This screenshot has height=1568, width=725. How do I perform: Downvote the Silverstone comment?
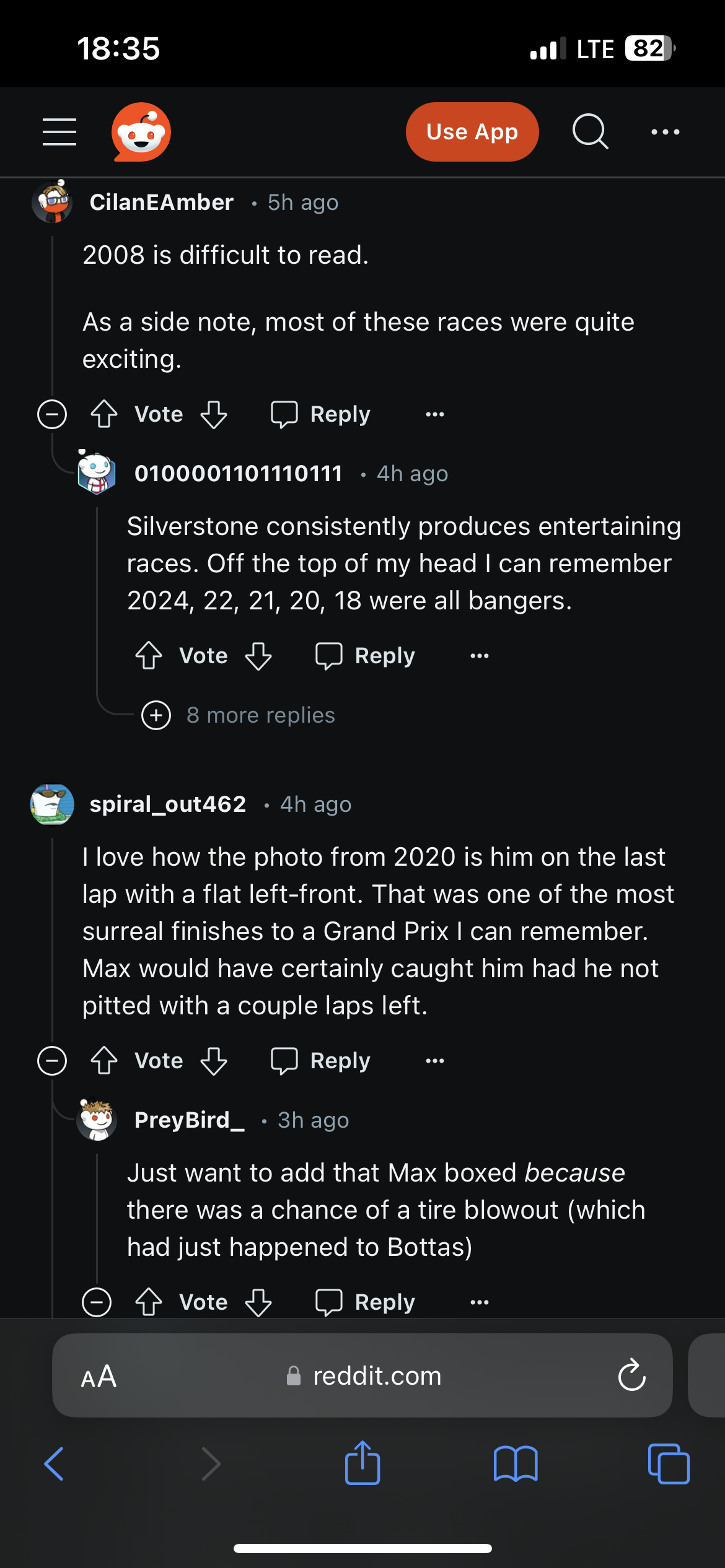(258, 656)
